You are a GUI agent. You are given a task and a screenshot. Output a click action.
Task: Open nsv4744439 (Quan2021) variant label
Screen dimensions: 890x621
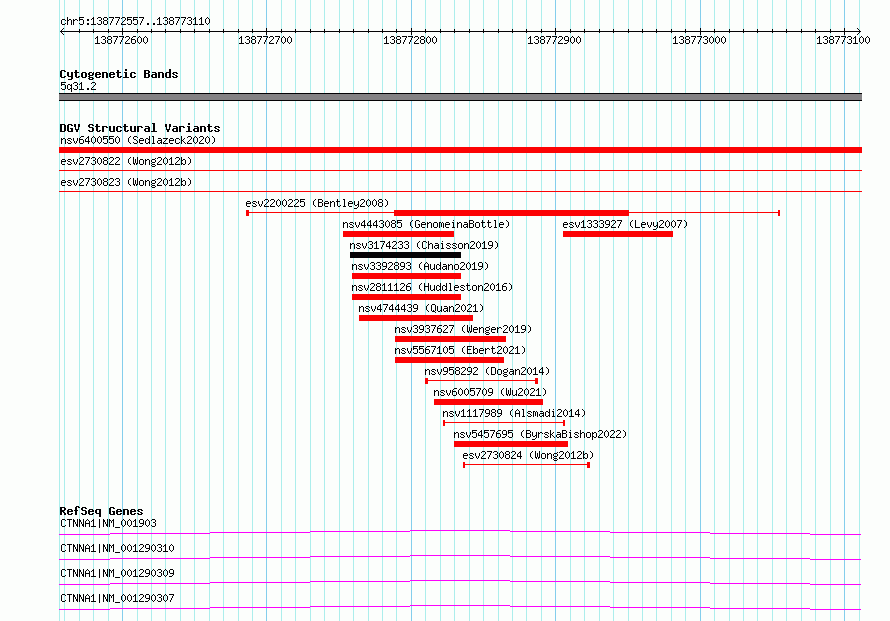click(x=421, y=308)
